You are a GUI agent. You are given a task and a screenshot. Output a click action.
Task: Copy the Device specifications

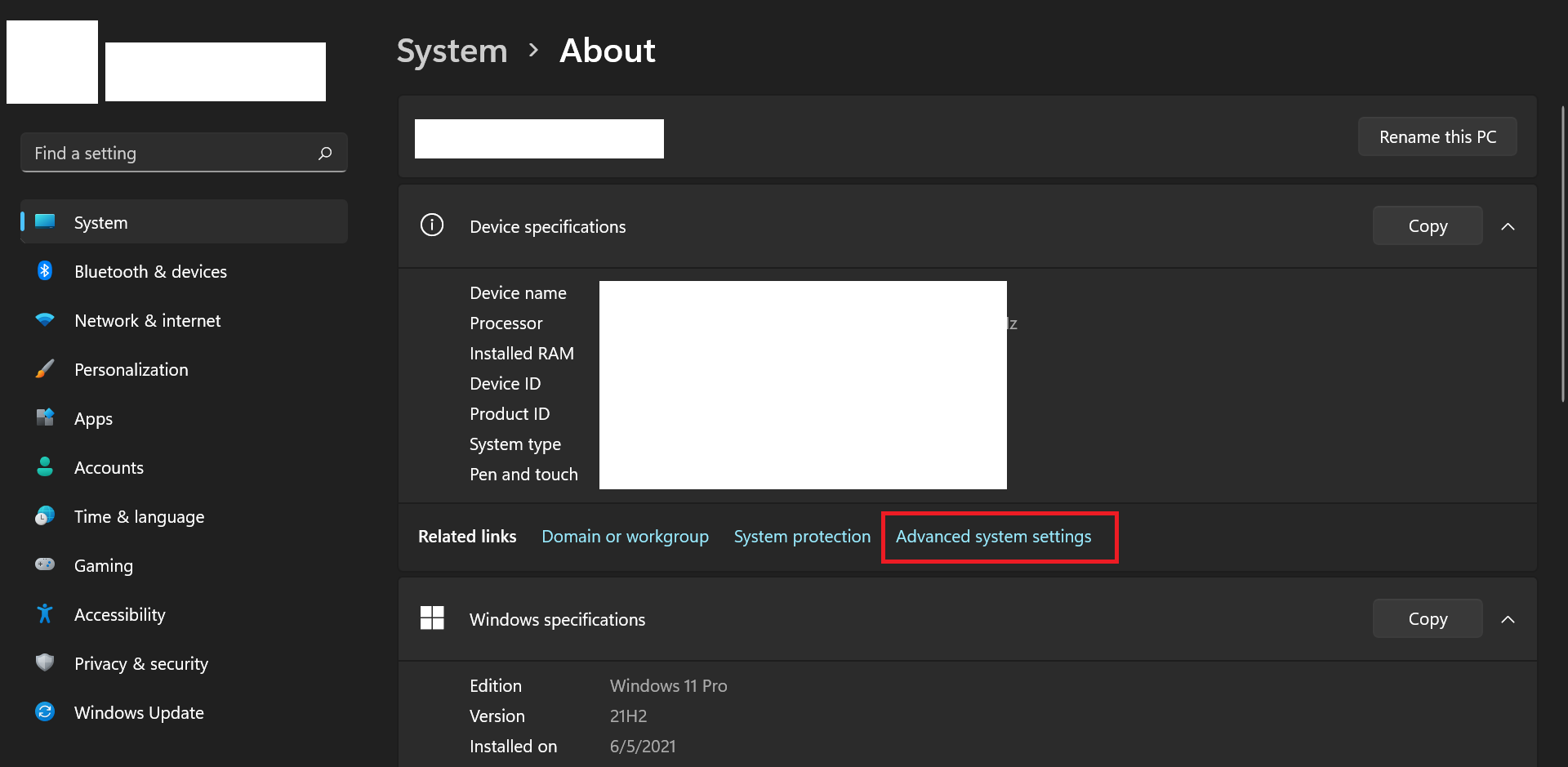(x=1427, y=226)
